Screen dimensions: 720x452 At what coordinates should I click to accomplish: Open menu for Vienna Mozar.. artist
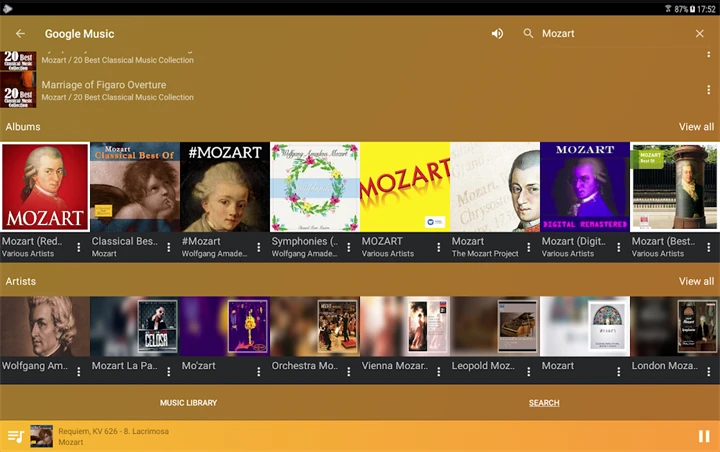click(x=439, y=372)
